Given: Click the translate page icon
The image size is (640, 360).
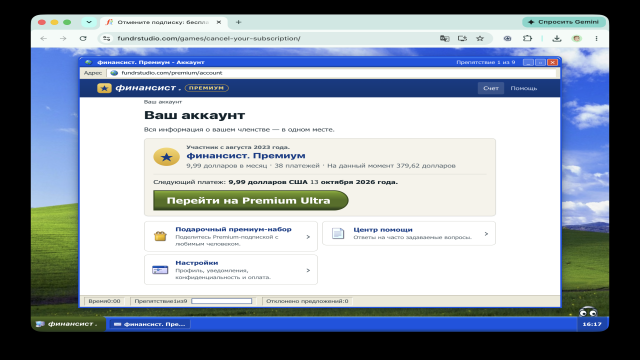Looking at the screenshot, I should point(444,38).
